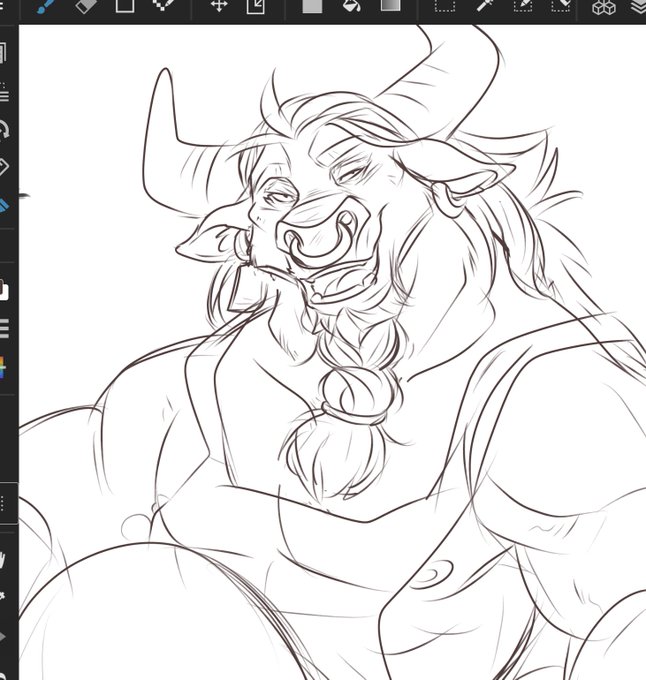Click the diamond tag icon in left sidebar
This screenshot has width=646, height=680.
pyautogui.click(x=3, y=167)
